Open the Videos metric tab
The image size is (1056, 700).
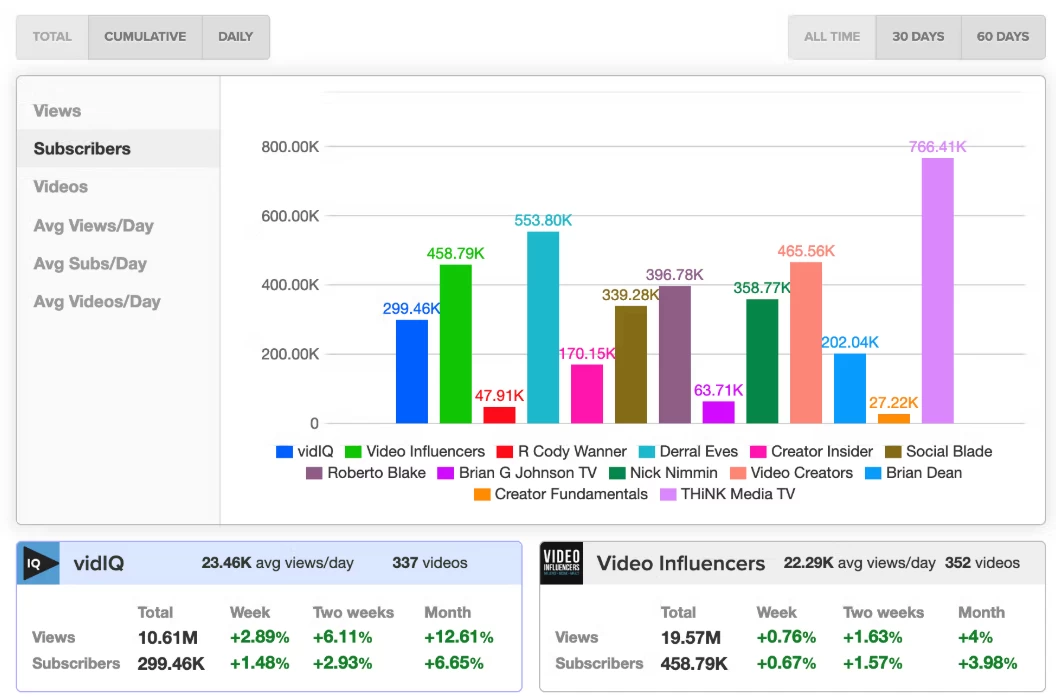tap(60, 187)
